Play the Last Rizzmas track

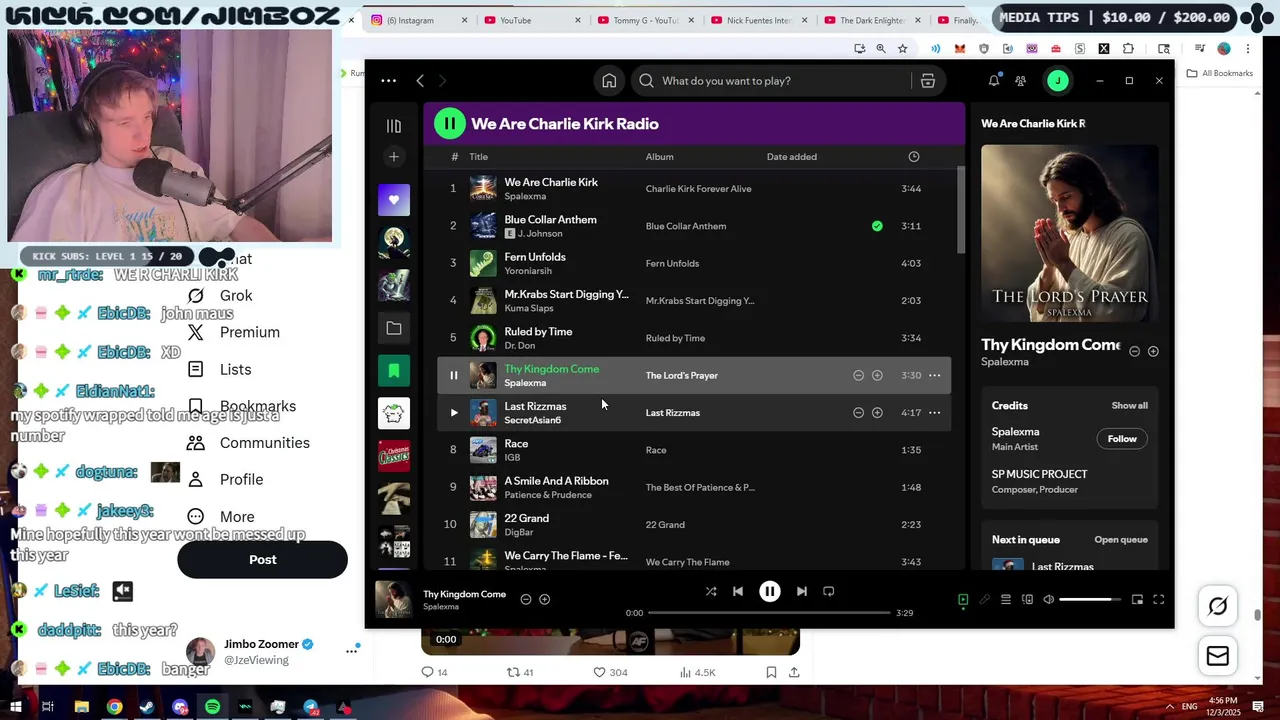point(453,413)
